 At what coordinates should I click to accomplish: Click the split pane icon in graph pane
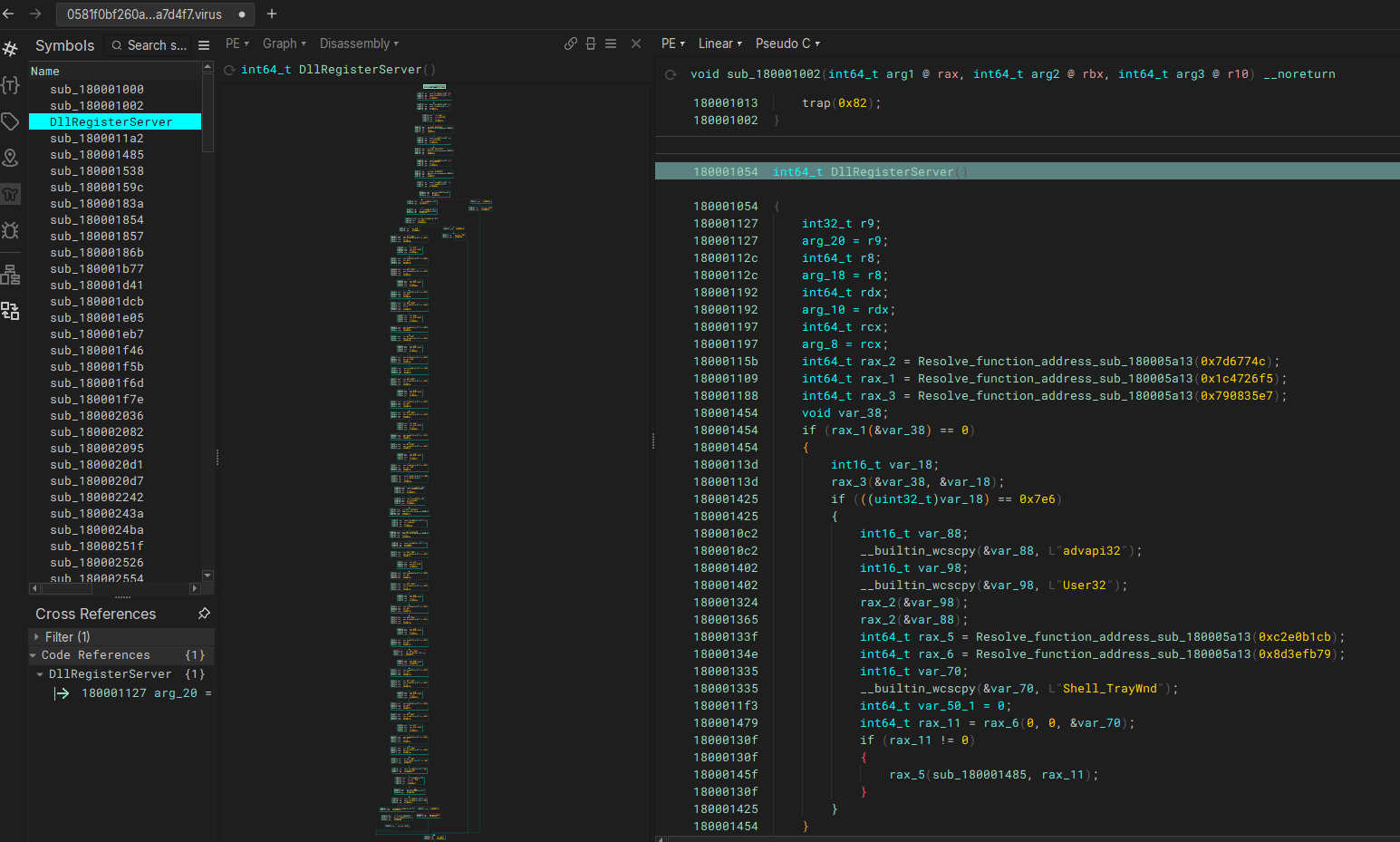pos(591,44)
